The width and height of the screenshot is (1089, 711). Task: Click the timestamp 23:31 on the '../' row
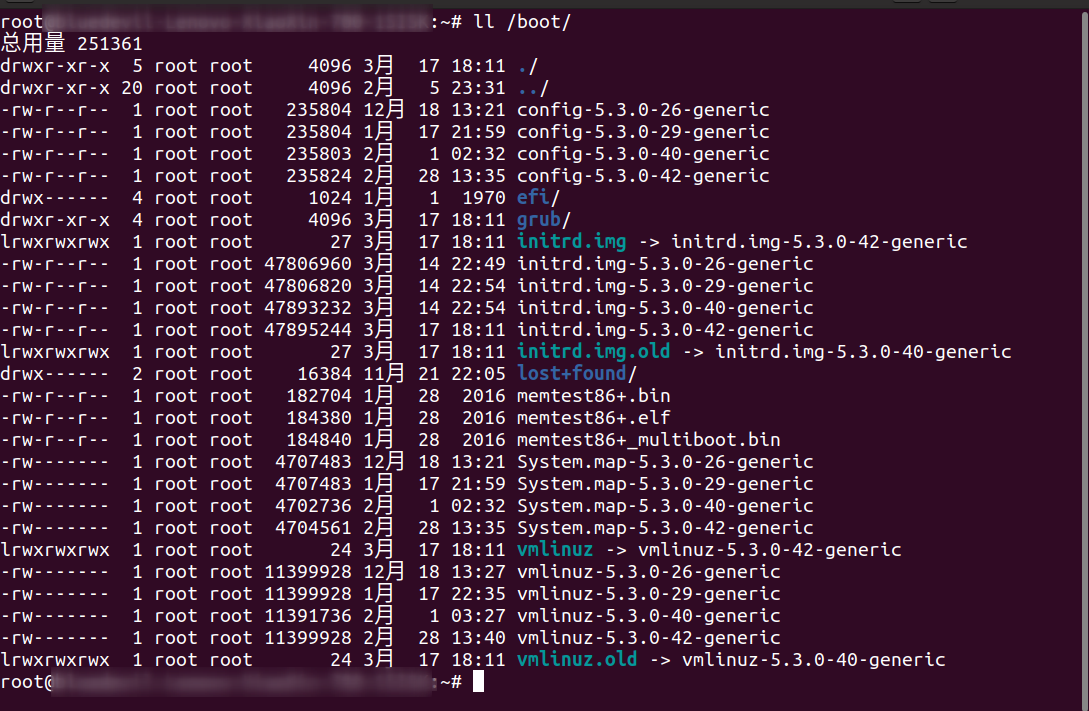click(x=479, y=88)
